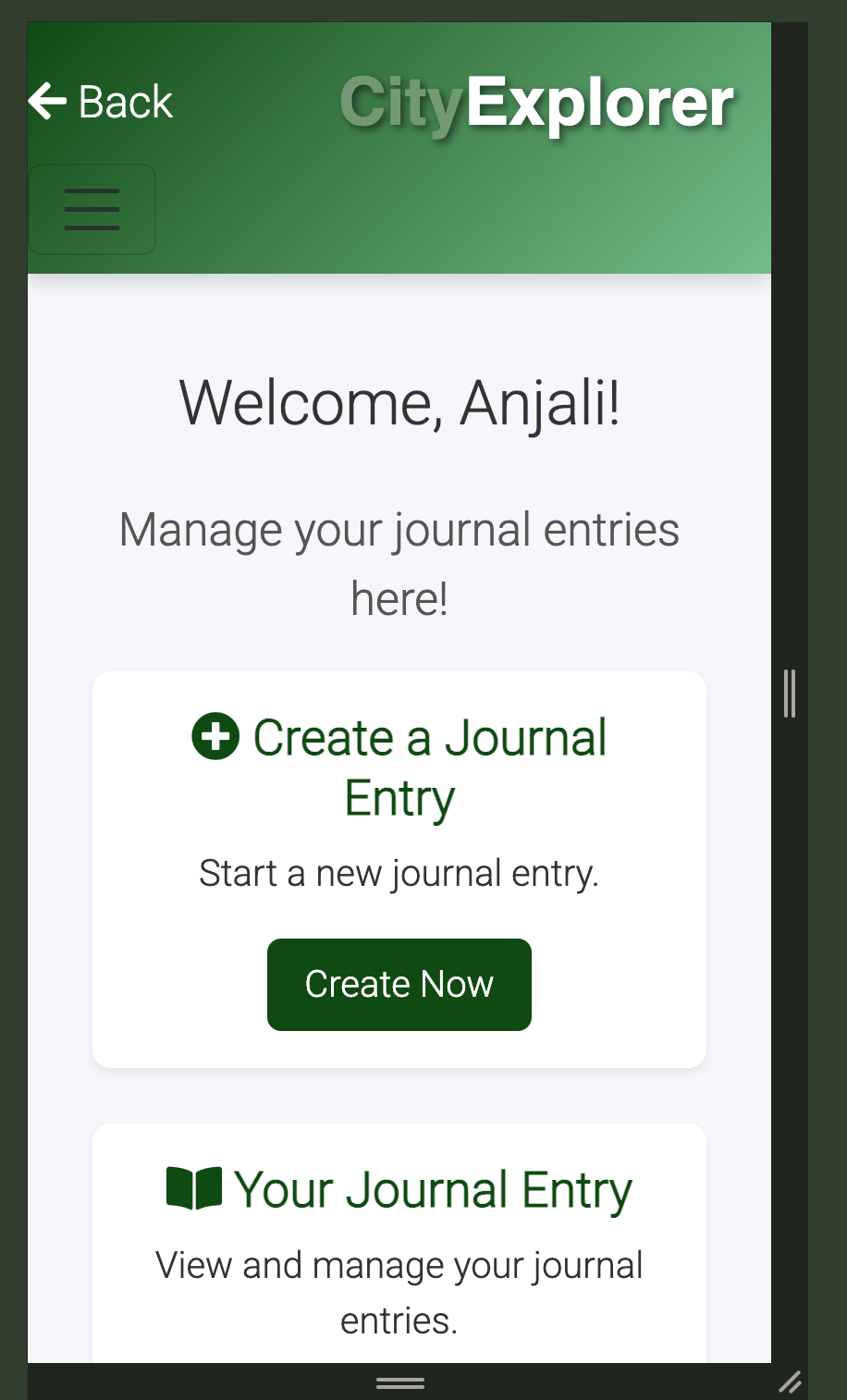Click the CityExplorer logo

pyautogui.click(x=536, y=103)
